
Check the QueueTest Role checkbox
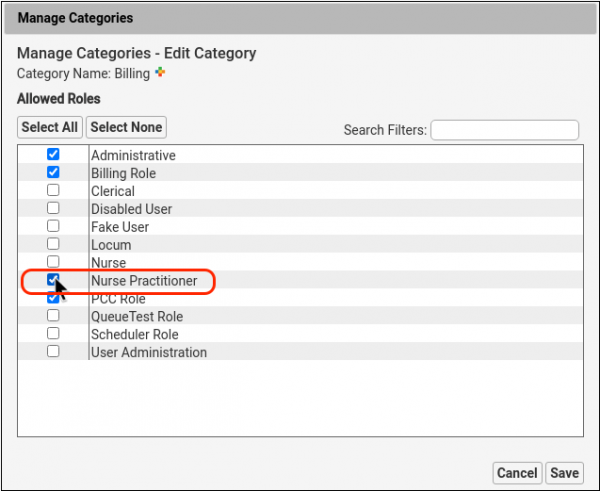53,315
